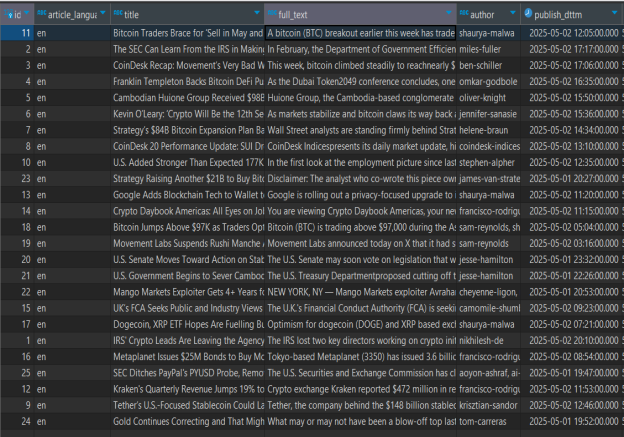Click the text type icon beside full_text header

273,13
